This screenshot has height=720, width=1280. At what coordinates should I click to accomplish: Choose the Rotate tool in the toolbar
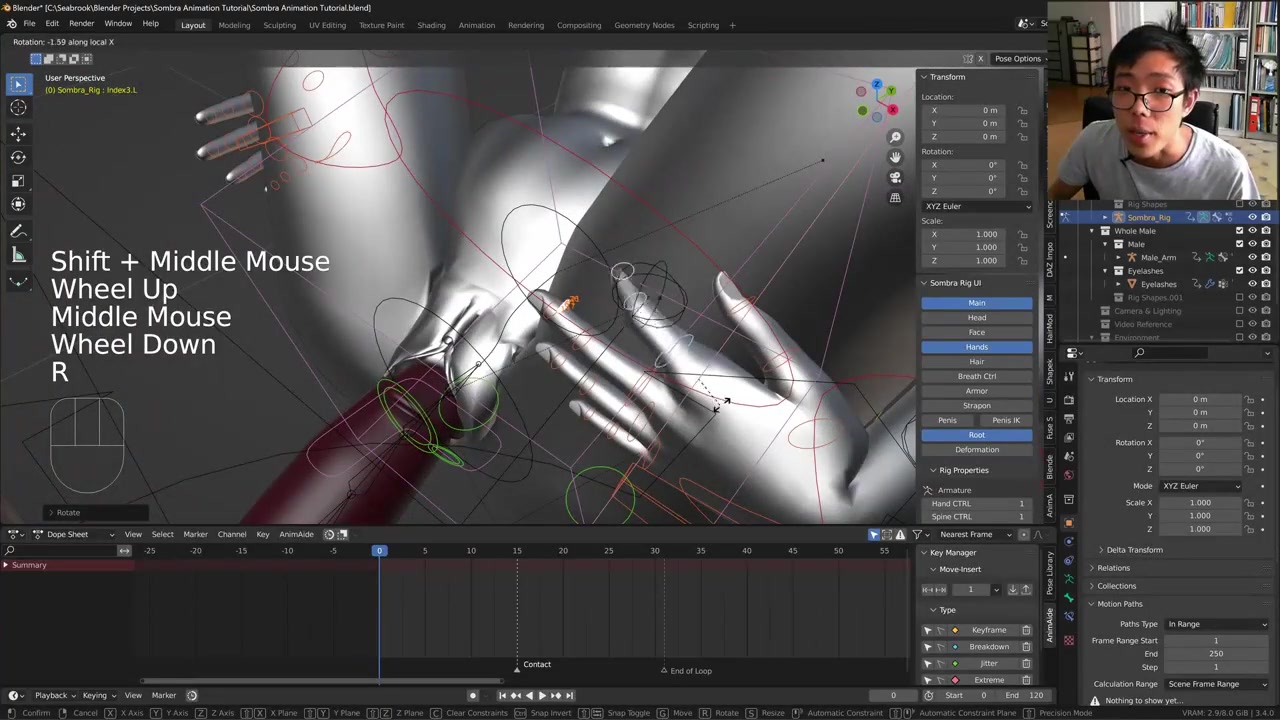click(18, 157)
